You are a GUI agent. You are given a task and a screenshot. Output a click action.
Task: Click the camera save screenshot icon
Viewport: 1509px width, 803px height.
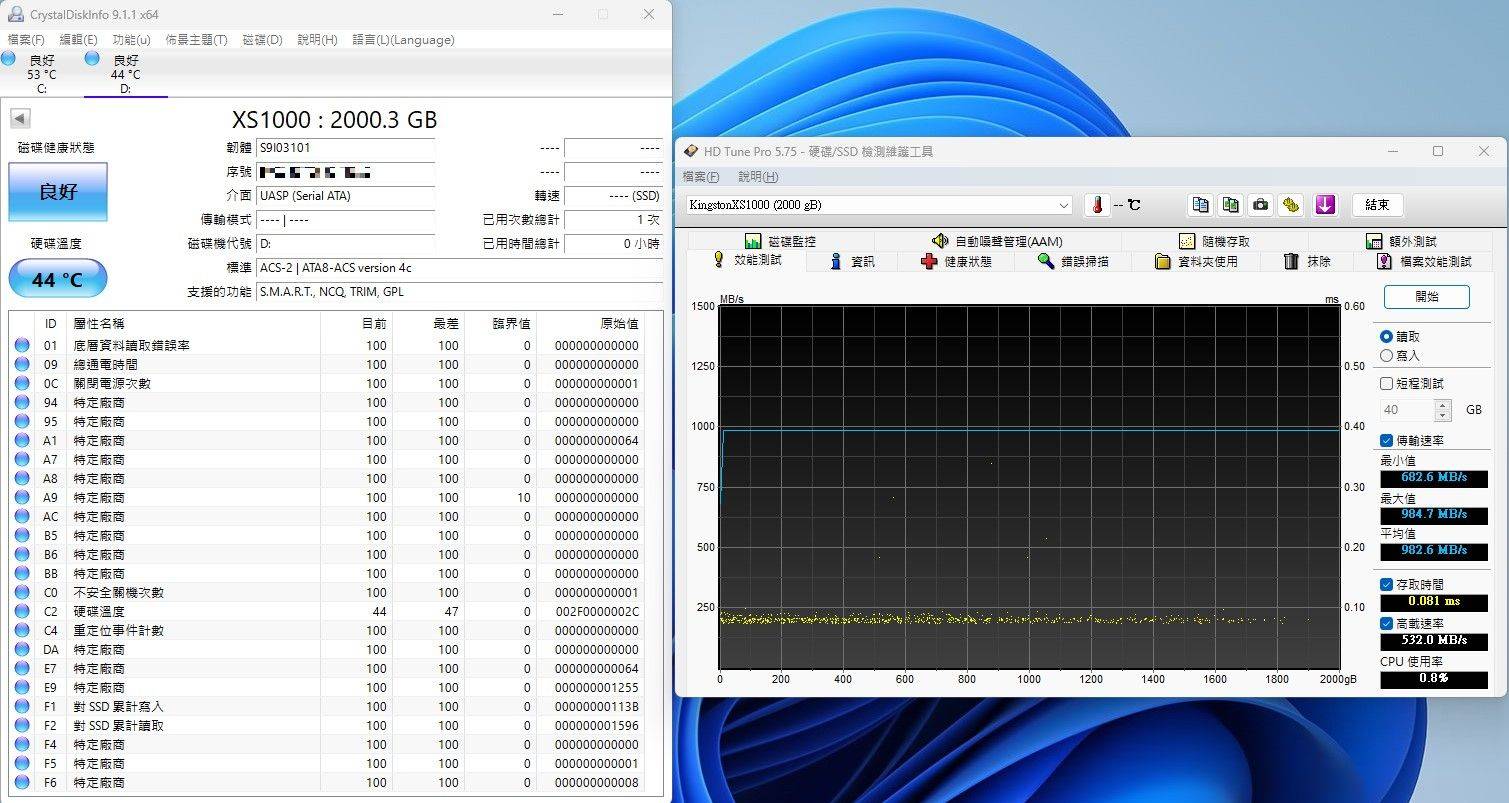point(1261,205)
